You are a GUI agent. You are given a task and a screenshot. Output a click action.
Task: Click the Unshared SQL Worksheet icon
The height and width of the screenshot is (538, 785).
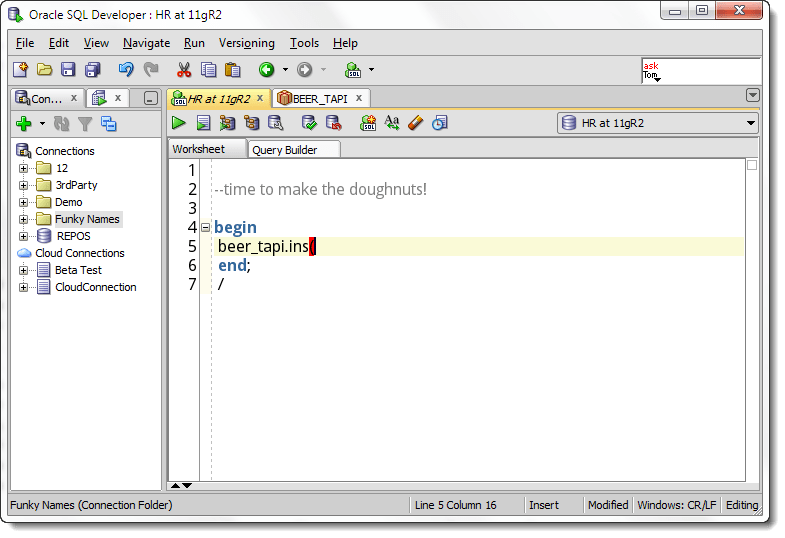(368, 123)
